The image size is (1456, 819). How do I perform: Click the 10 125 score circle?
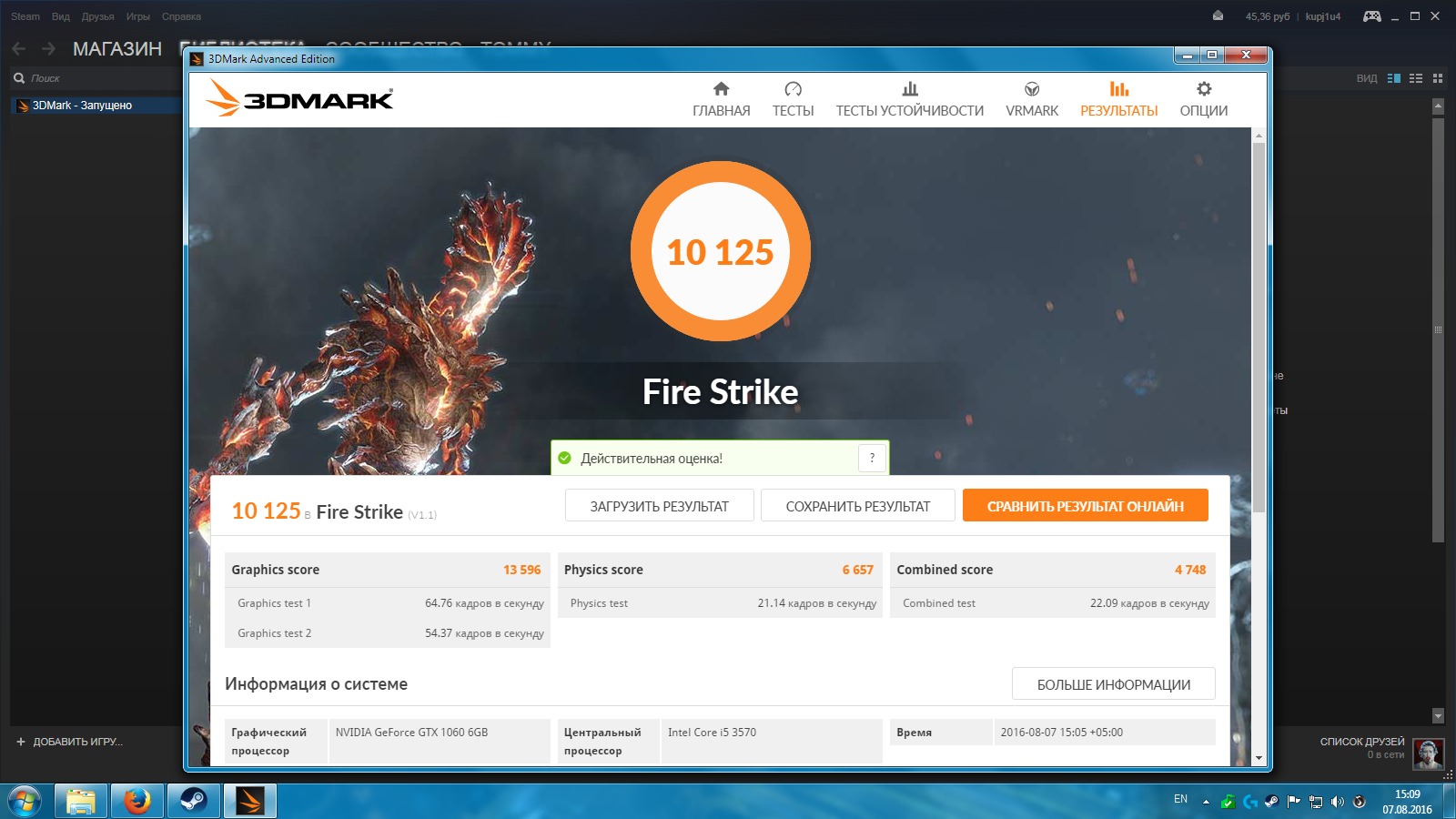coord(721,251)
